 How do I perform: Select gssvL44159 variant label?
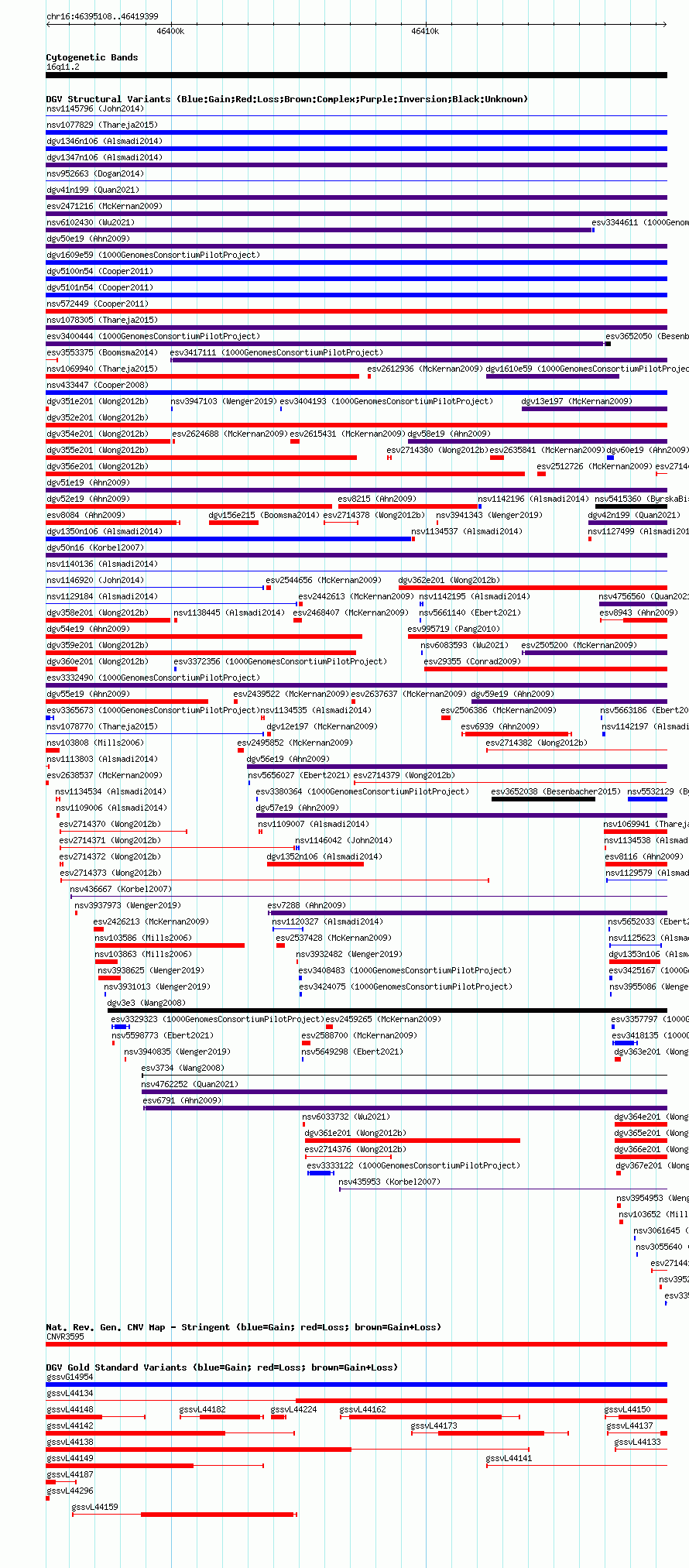(x=95, y=1507)
